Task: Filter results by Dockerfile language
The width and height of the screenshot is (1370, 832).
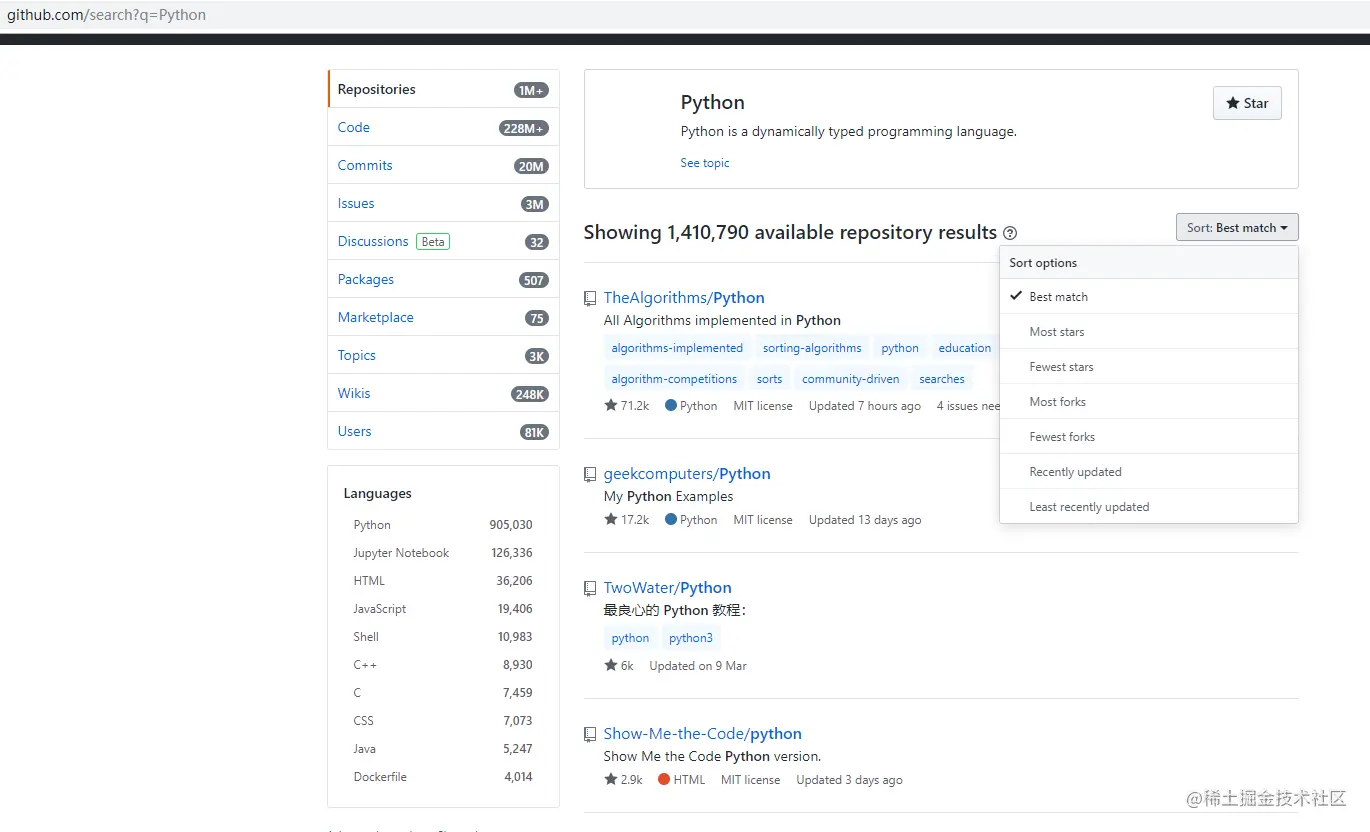Action: pyautogui.click(x=443, y=777)
